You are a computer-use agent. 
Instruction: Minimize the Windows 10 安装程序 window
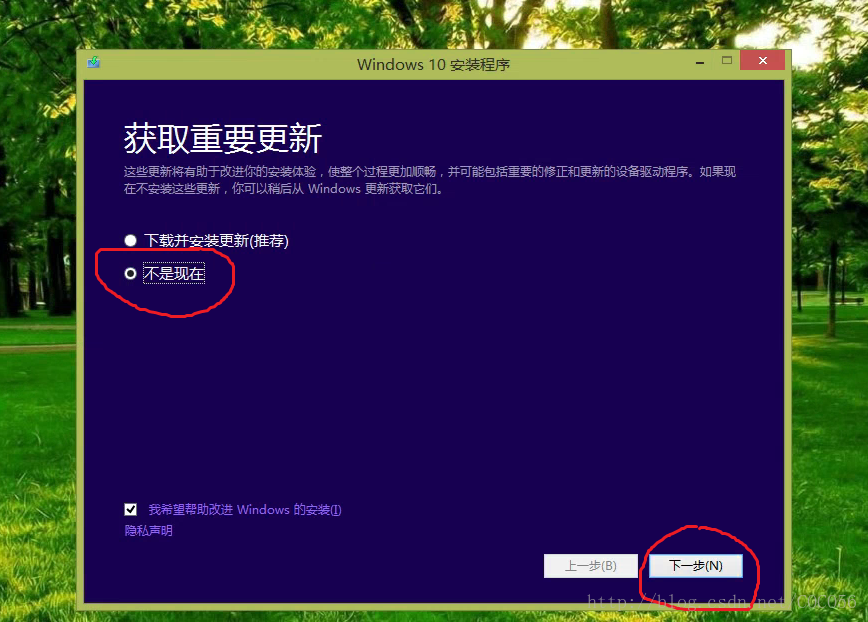(700, 63)
